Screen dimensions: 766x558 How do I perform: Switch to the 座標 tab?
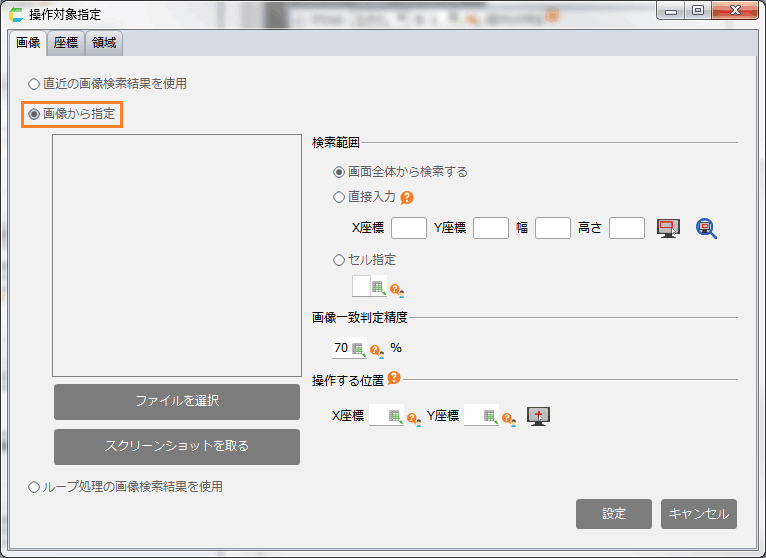coord(67,43)
